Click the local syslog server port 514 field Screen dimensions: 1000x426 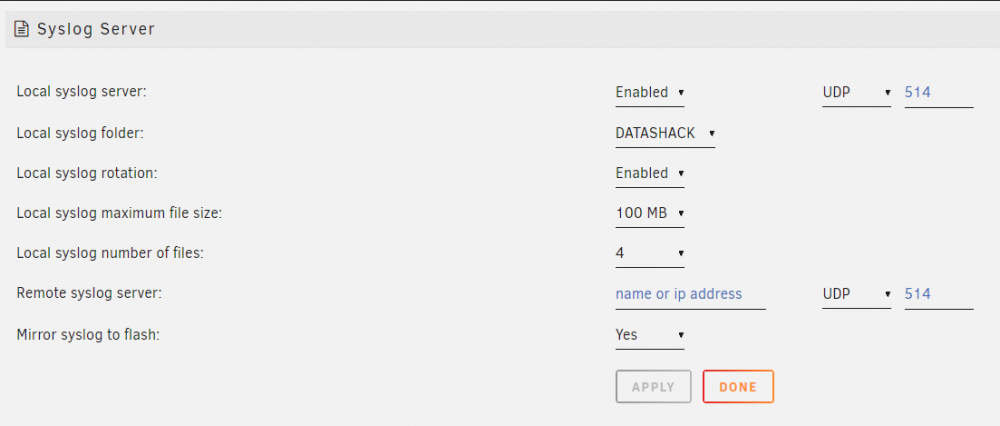(939, 93)
